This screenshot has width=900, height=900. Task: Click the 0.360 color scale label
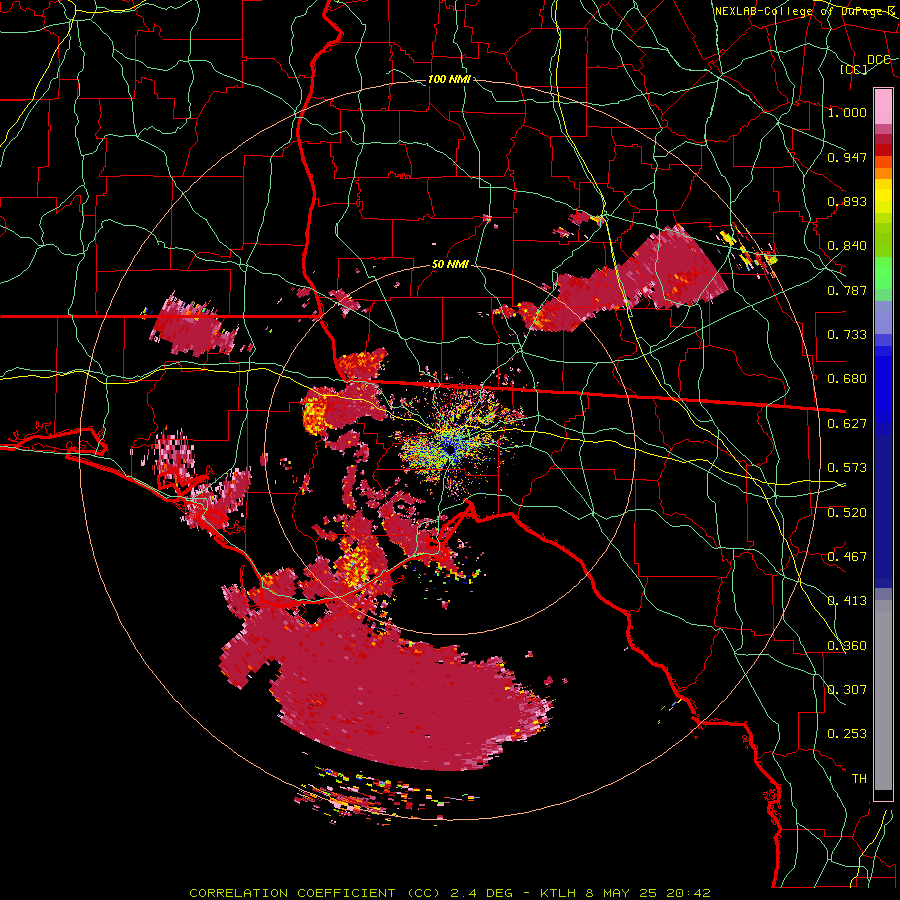[x=847, y=646]
